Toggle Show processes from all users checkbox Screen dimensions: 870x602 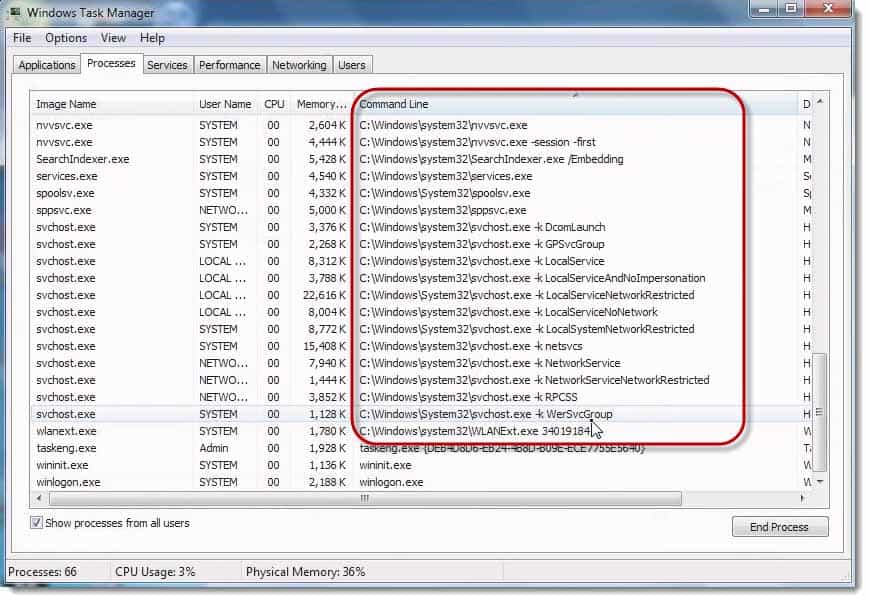36,523
